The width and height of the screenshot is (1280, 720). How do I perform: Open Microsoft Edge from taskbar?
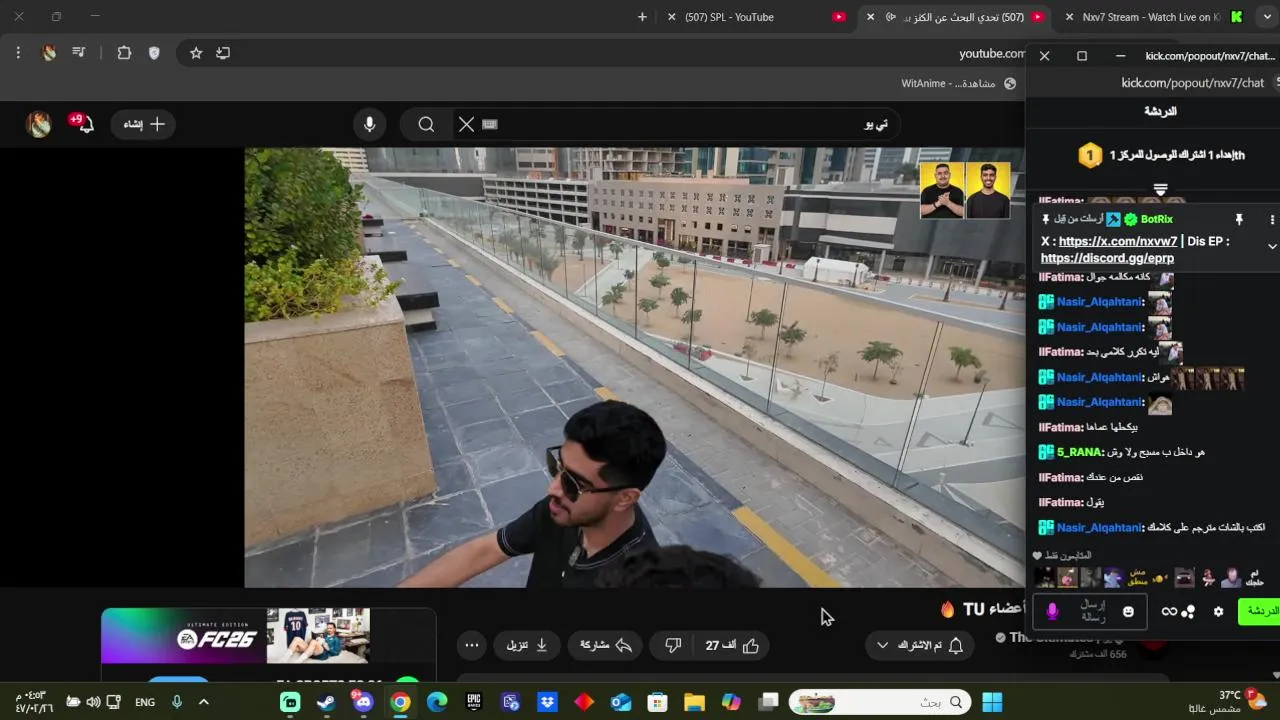click(x=437, y=702)
